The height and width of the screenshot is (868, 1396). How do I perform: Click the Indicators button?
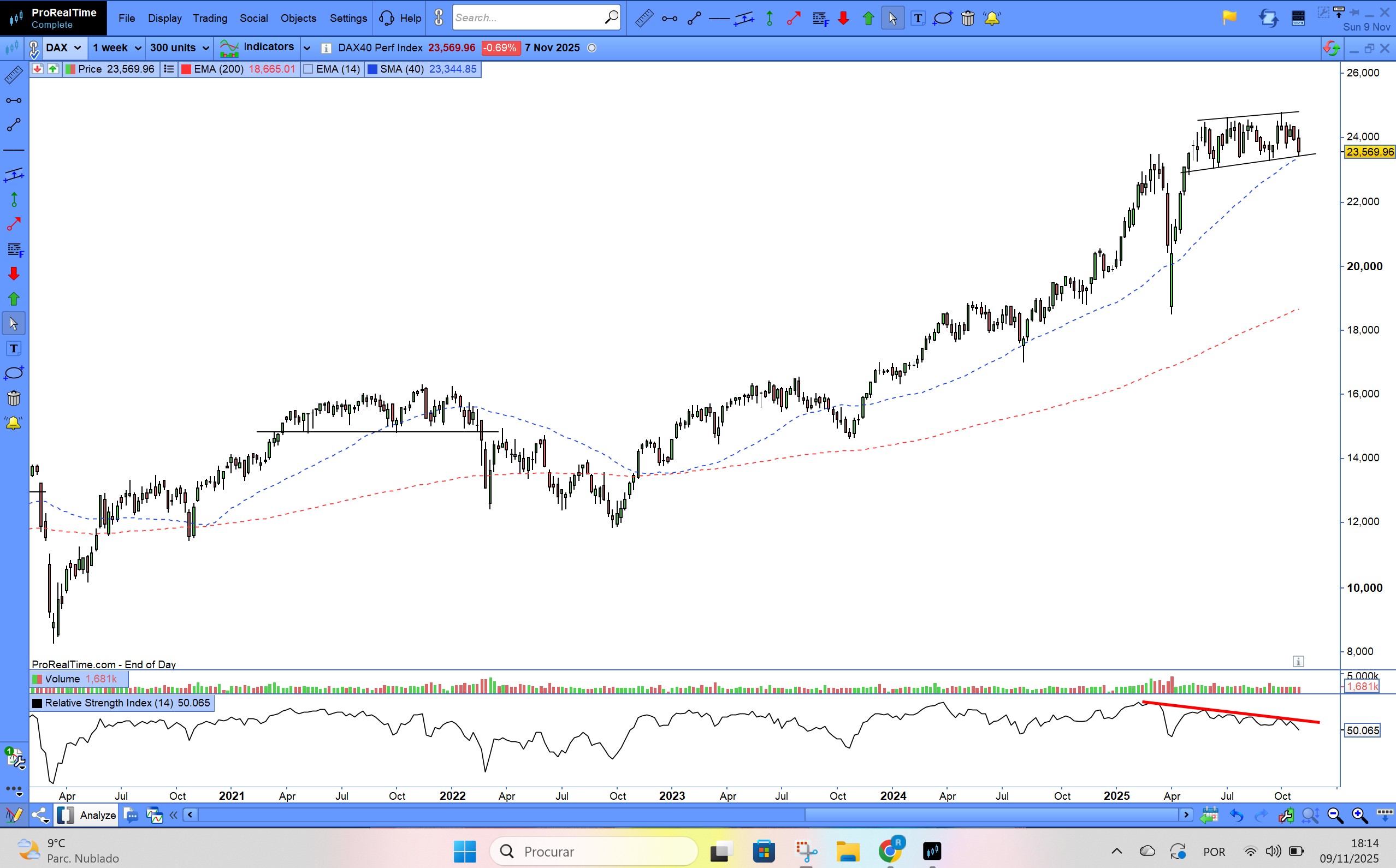257,47
